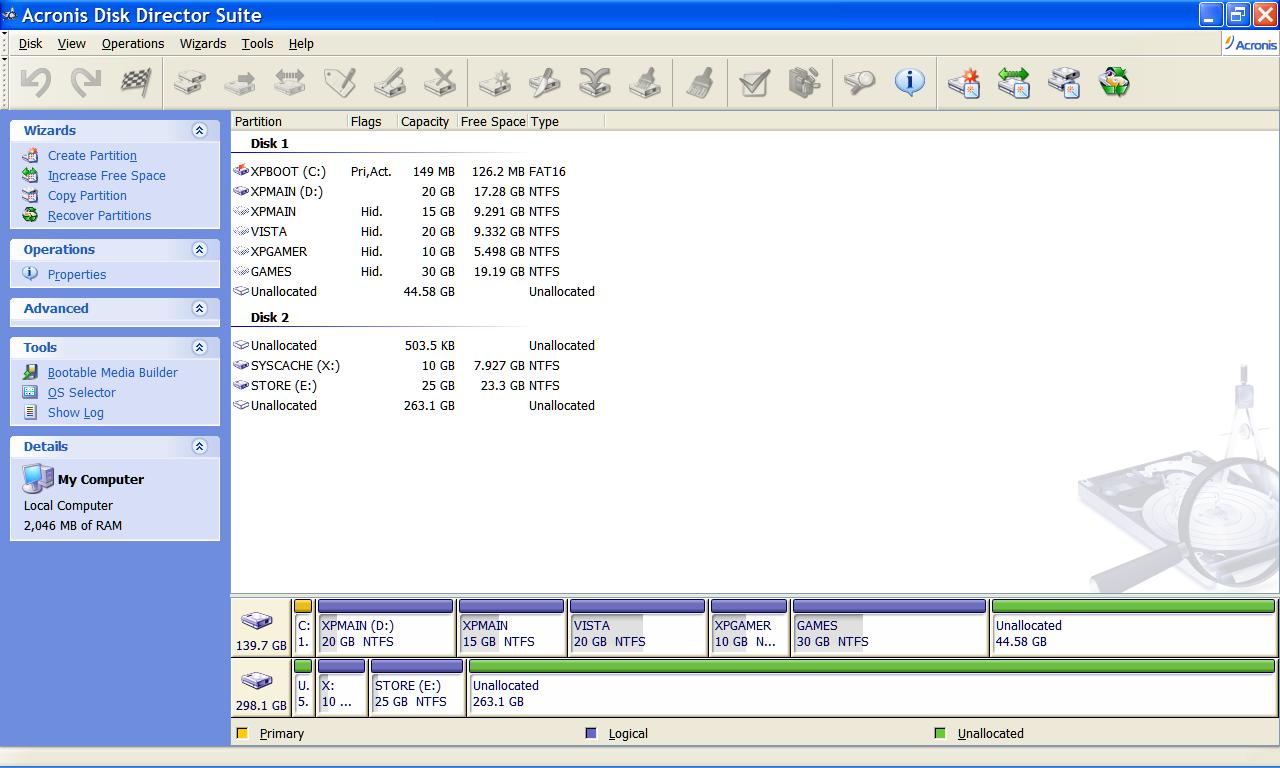Screen dimensions: 1280x768
Task: Open the Copy Partition wizard link
Action: [87, 195]
